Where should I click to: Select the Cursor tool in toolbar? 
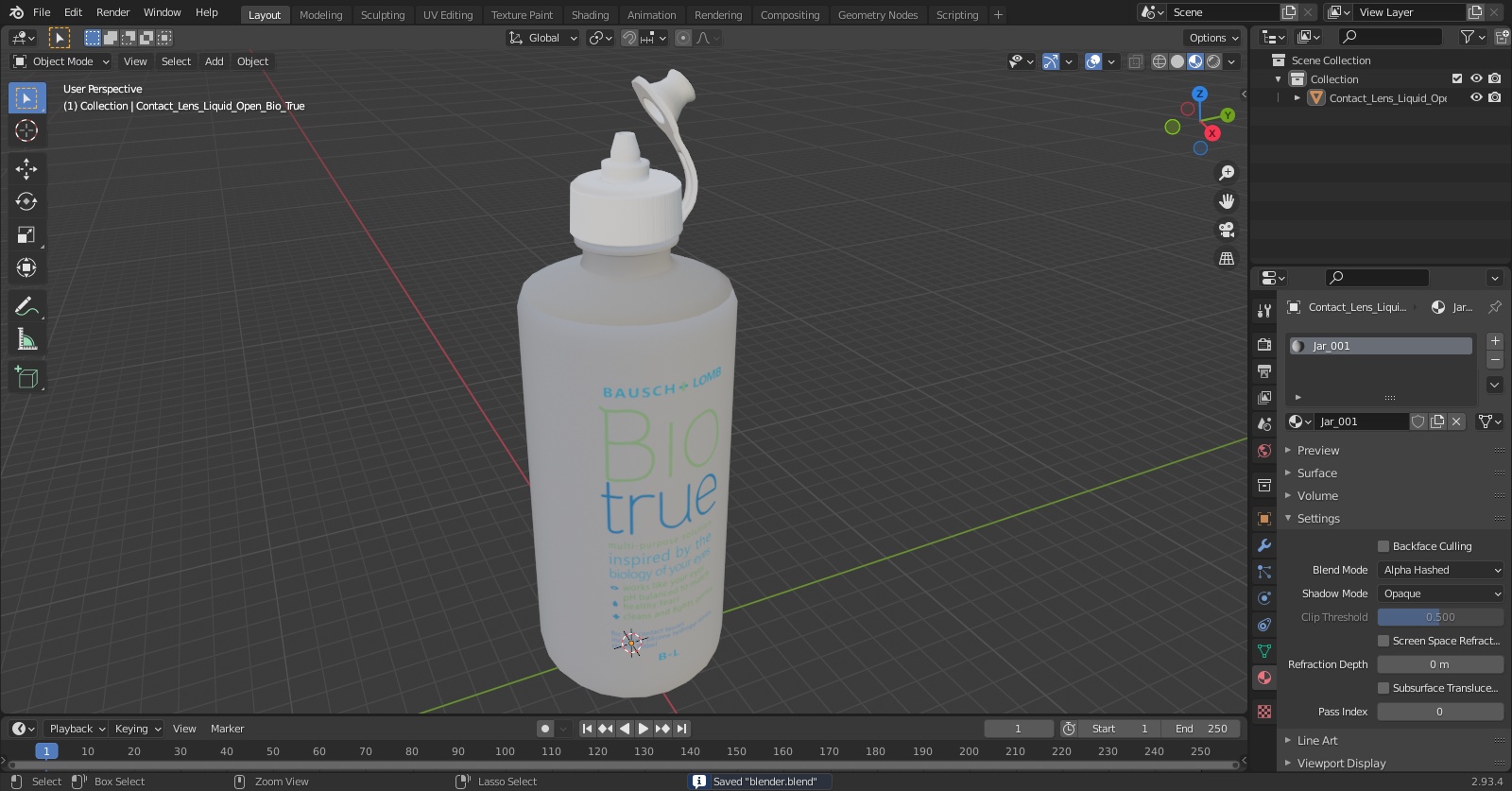click(26, 130)
